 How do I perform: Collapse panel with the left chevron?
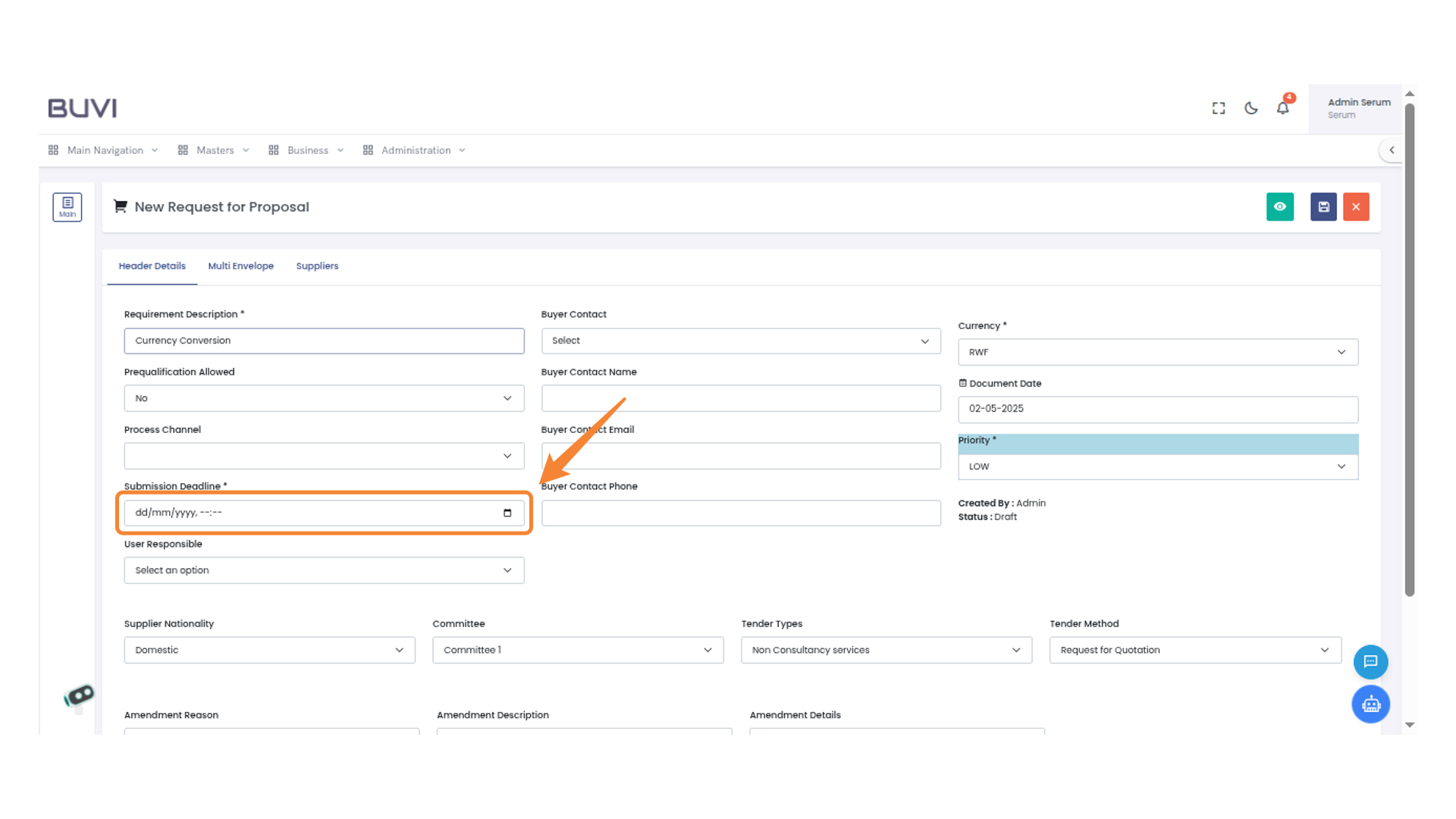(1392, 150)
